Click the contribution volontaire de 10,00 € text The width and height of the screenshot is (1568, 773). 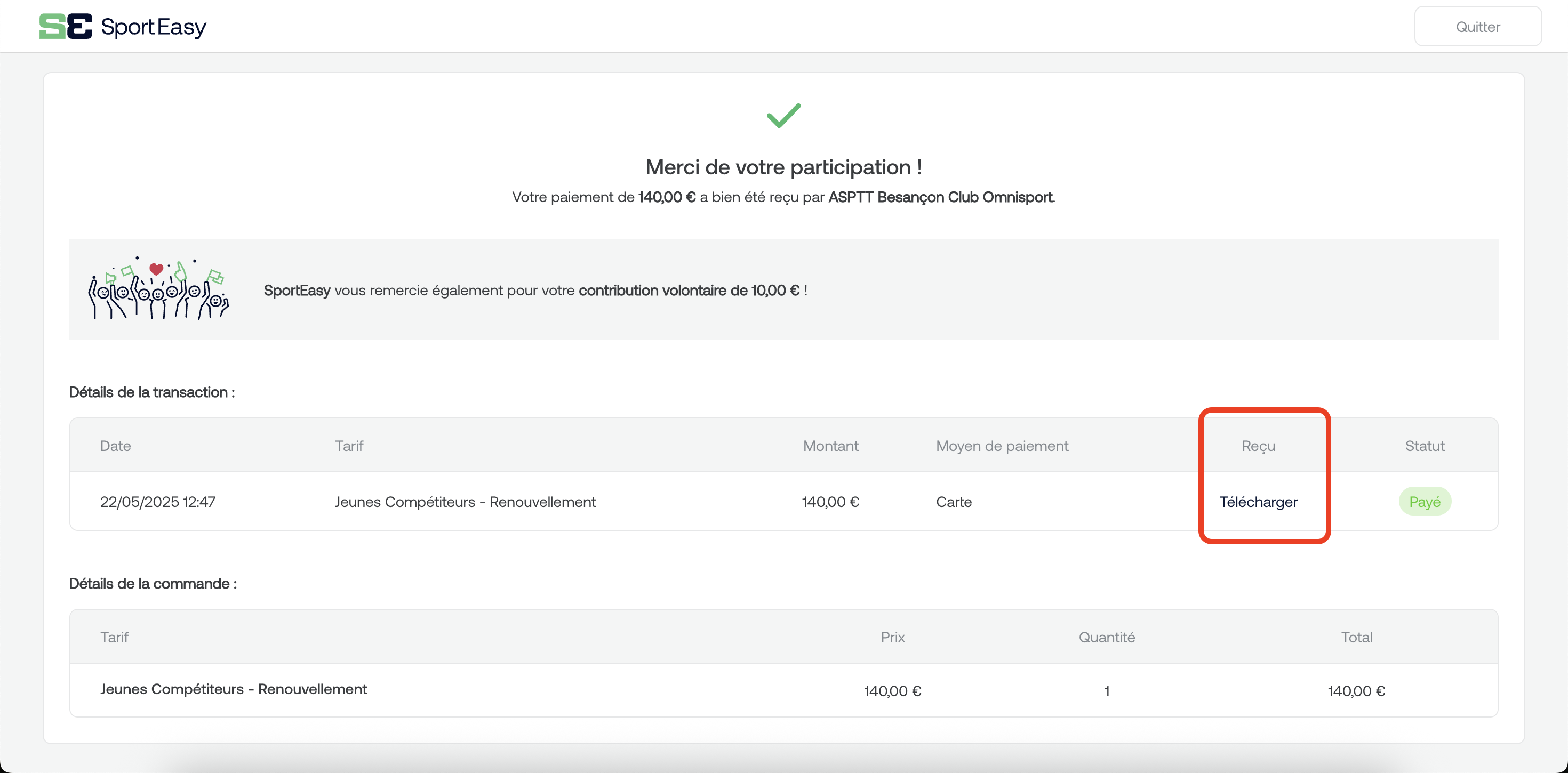tap(689, 291)
